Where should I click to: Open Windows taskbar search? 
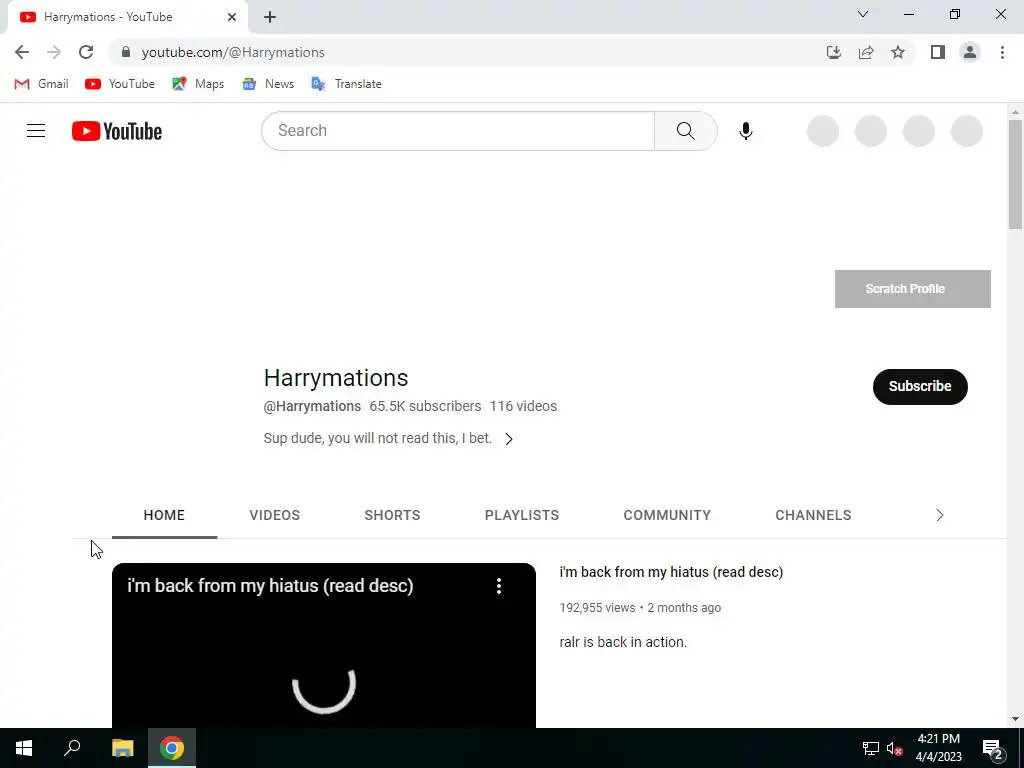[72, 748]
